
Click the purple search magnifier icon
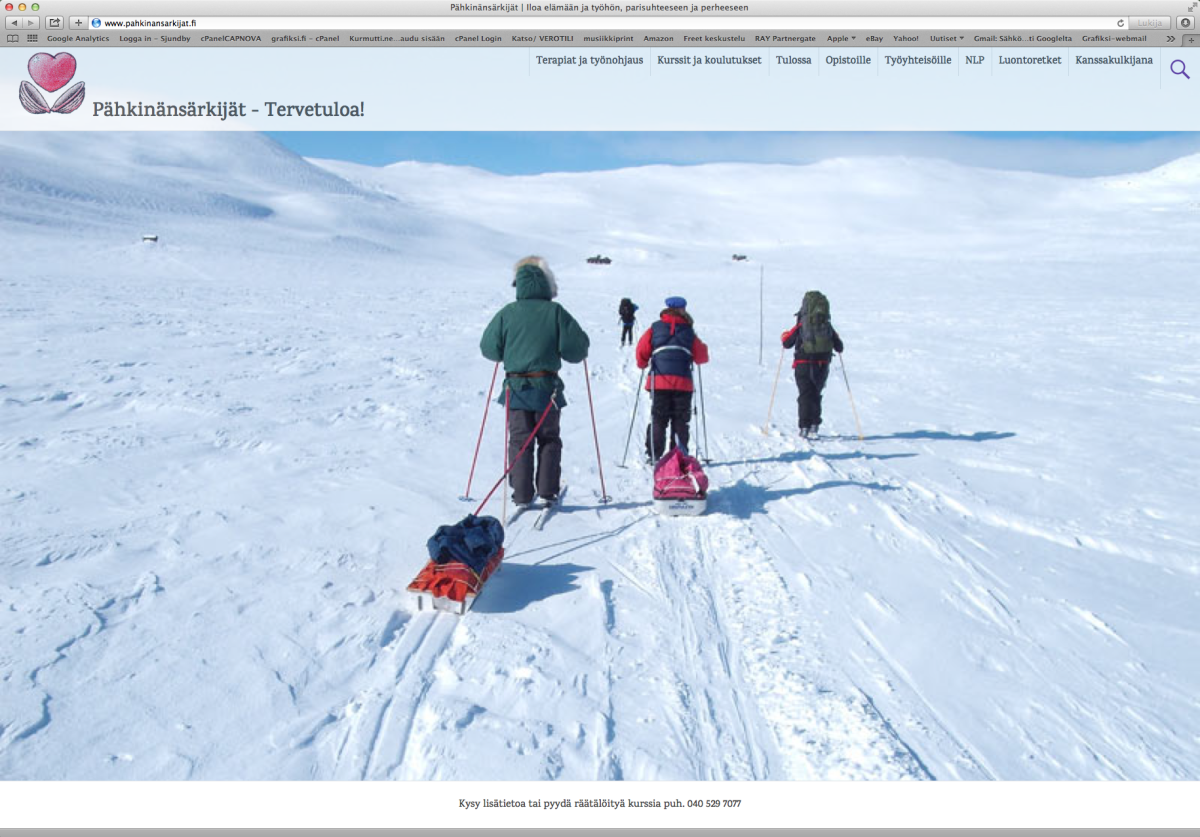click(x=1180, y=69)
